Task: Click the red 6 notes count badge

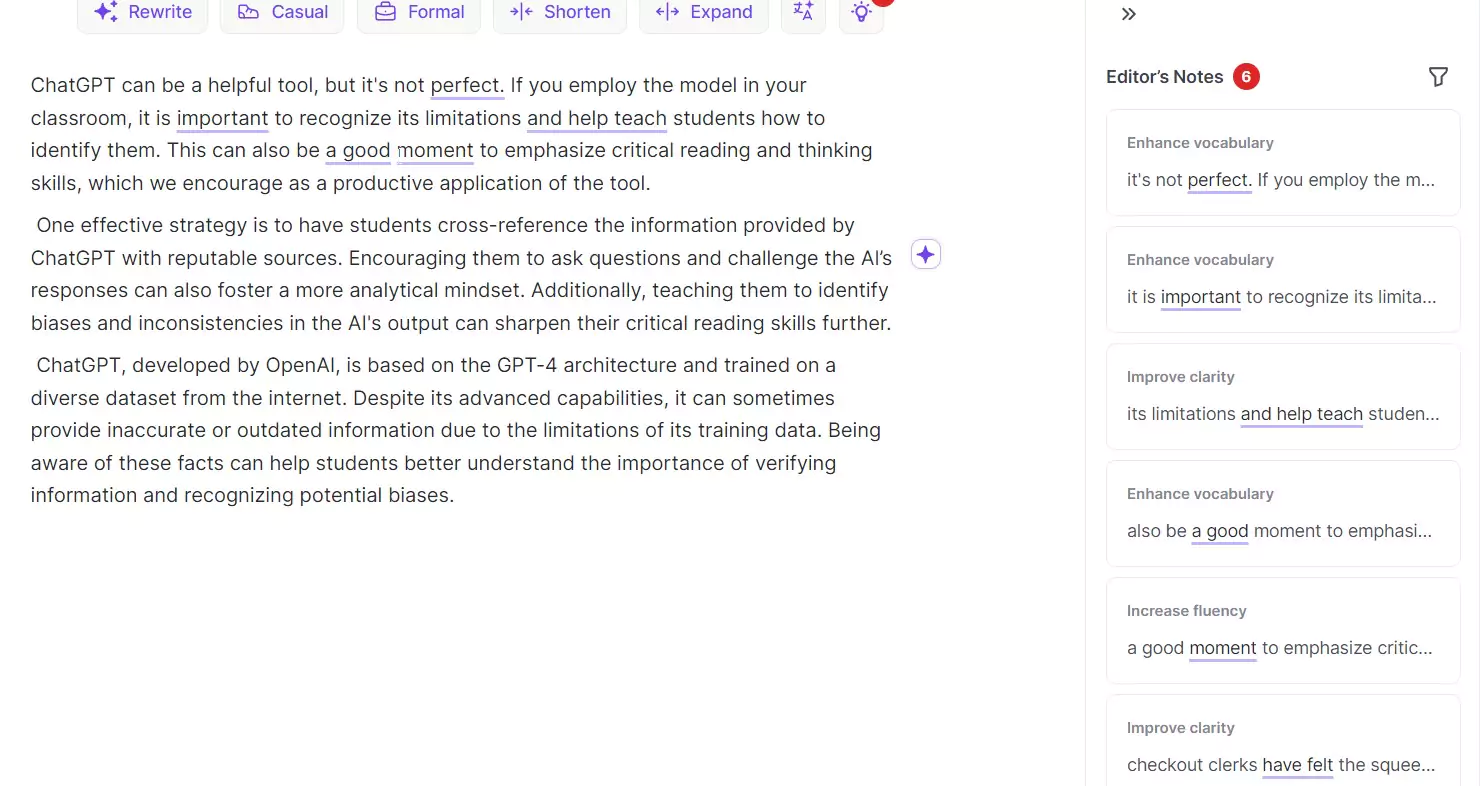Action: pos(1246,77)
